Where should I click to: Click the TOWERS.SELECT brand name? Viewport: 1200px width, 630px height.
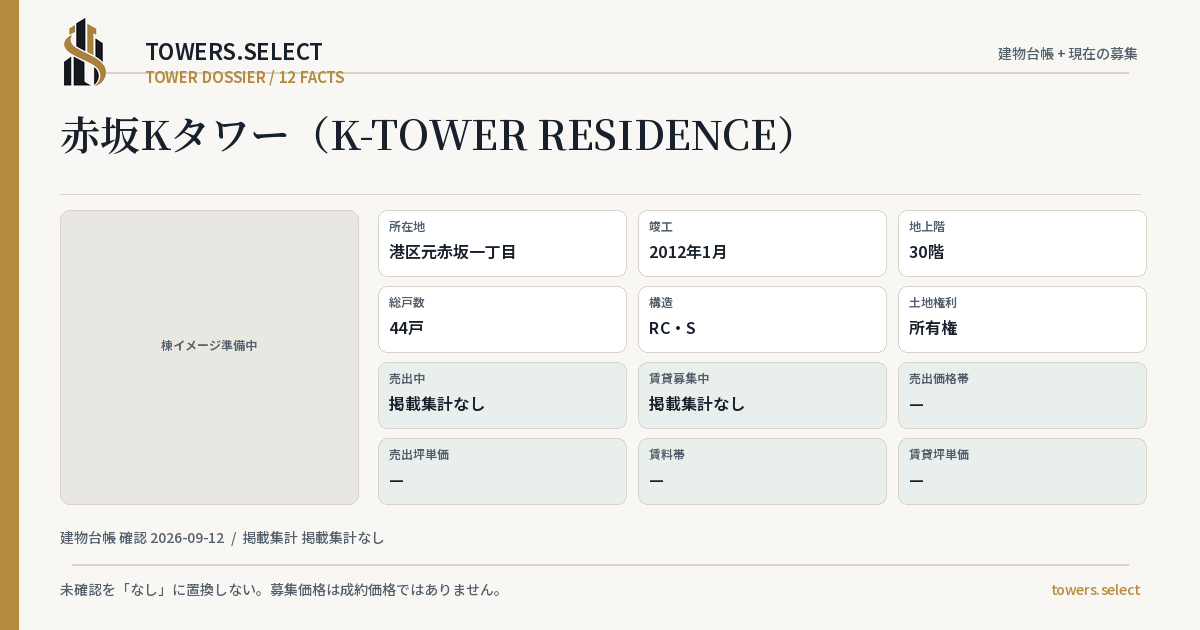click(234, 52)
